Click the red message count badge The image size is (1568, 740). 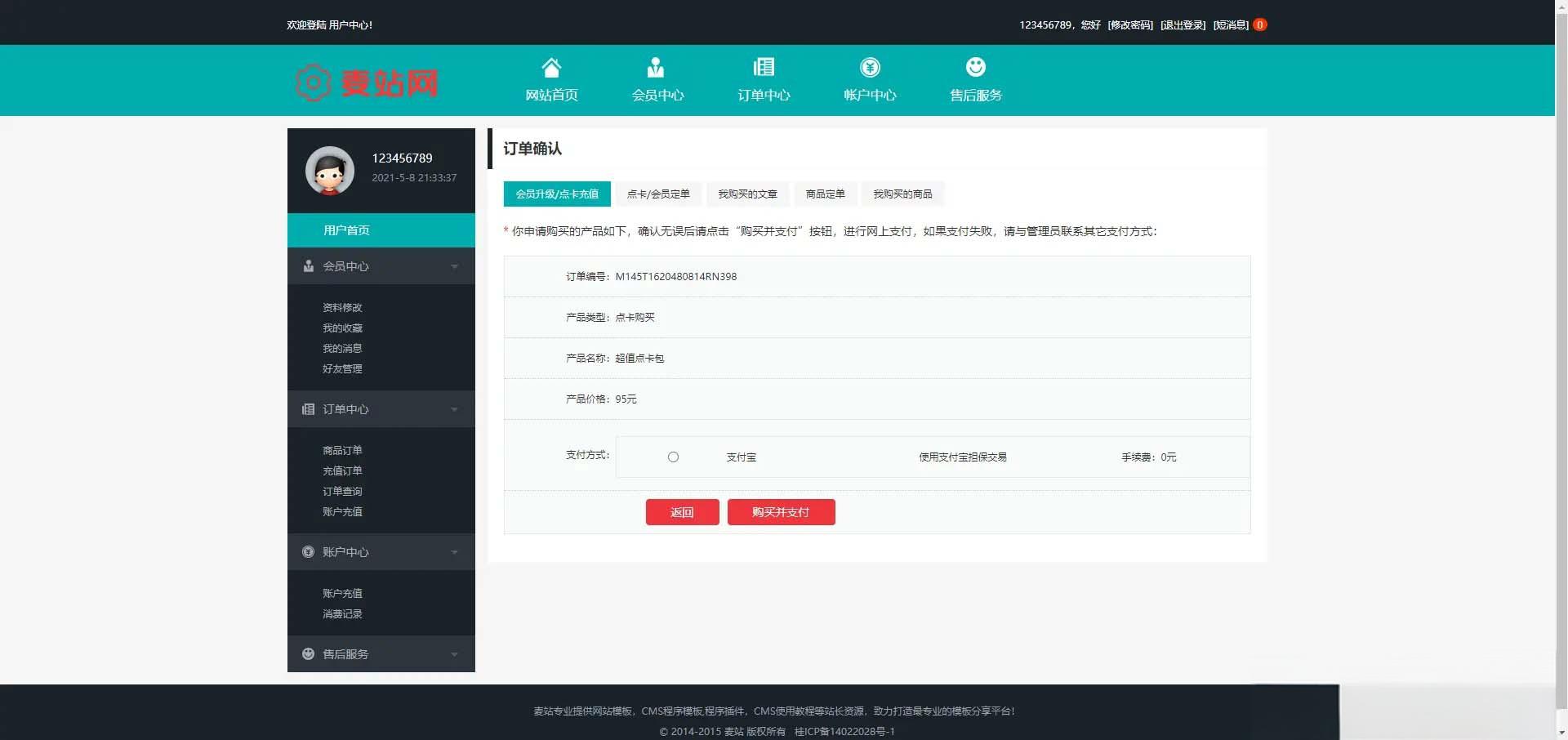point(1260,25)
